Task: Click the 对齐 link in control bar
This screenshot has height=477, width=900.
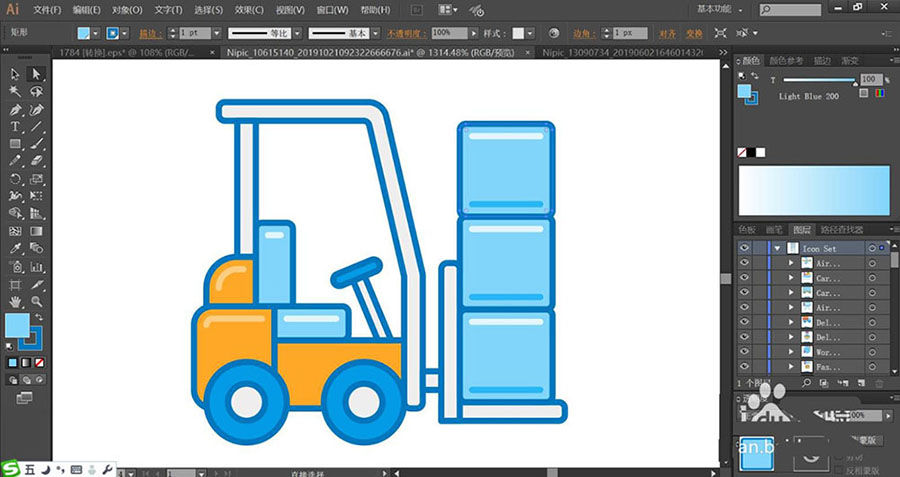Action: (x=667, y=33)
